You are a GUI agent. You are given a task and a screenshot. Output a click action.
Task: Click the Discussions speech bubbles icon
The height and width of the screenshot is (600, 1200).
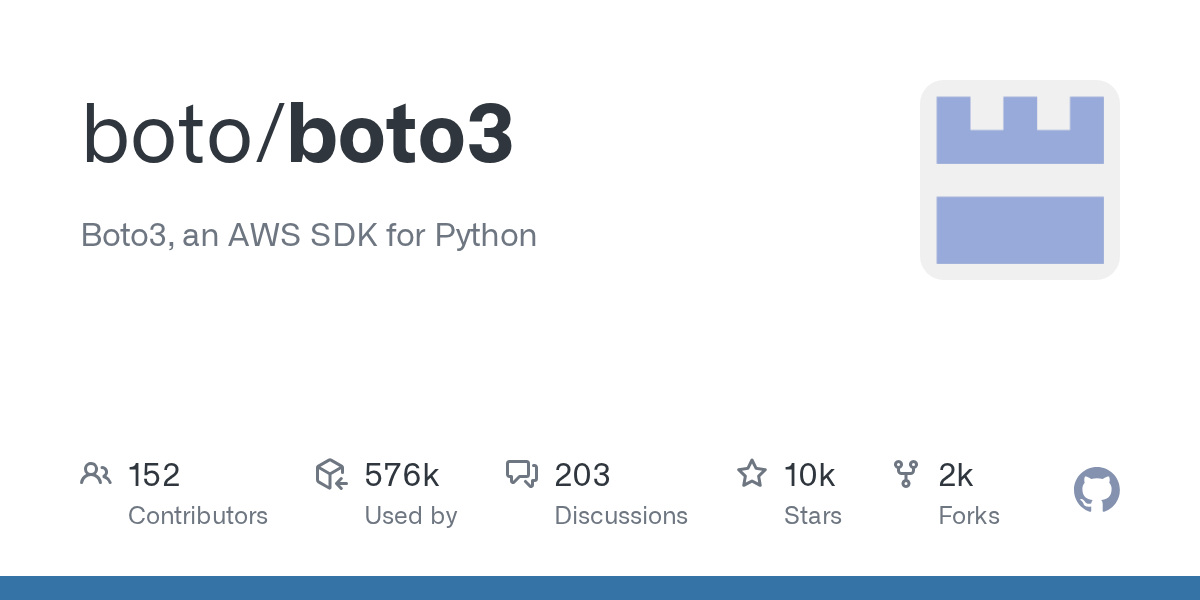click(x=522, y=474)
